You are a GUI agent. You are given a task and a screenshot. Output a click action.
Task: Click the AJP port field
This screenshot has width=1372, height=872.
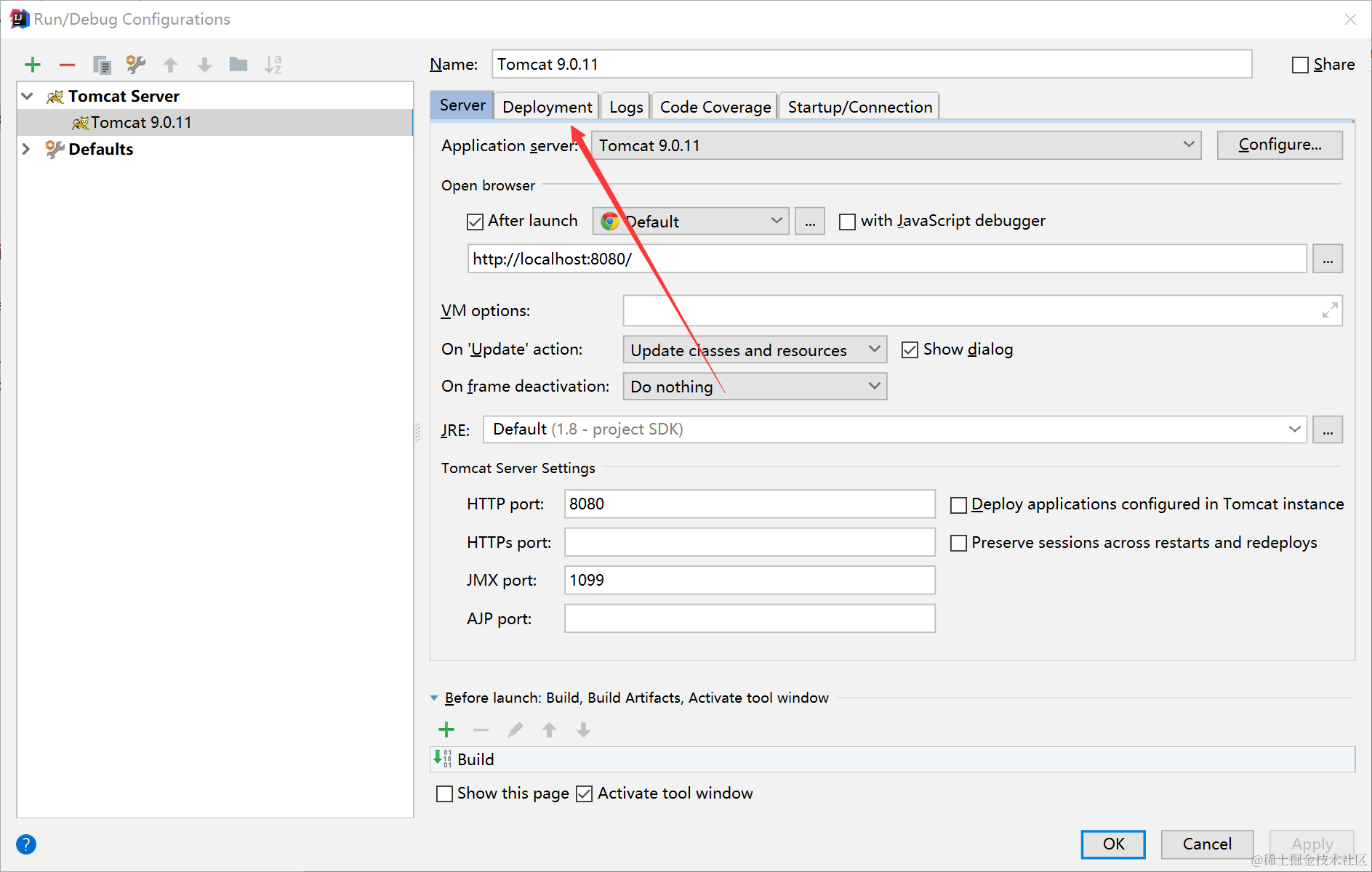pos(750,618)
